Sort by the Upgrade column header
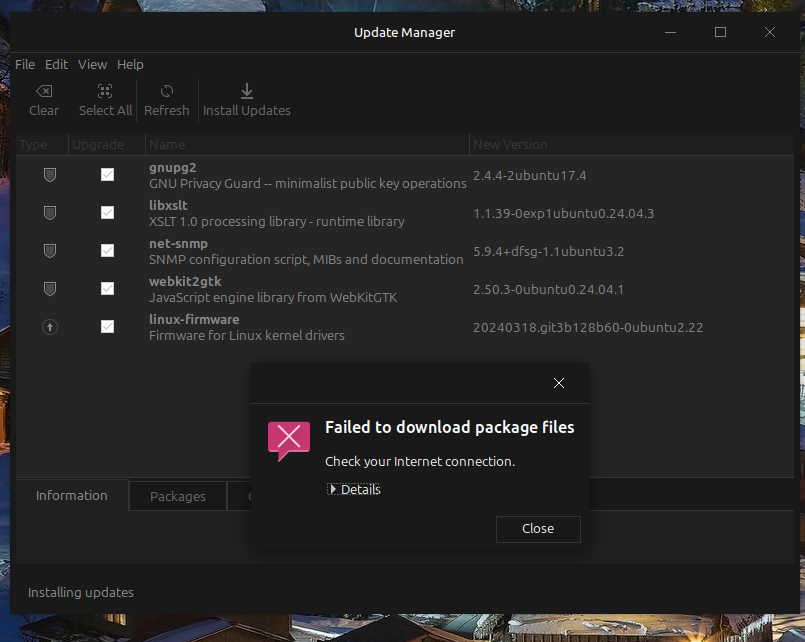Screen dimensions: 805x642 click(107, 145)
